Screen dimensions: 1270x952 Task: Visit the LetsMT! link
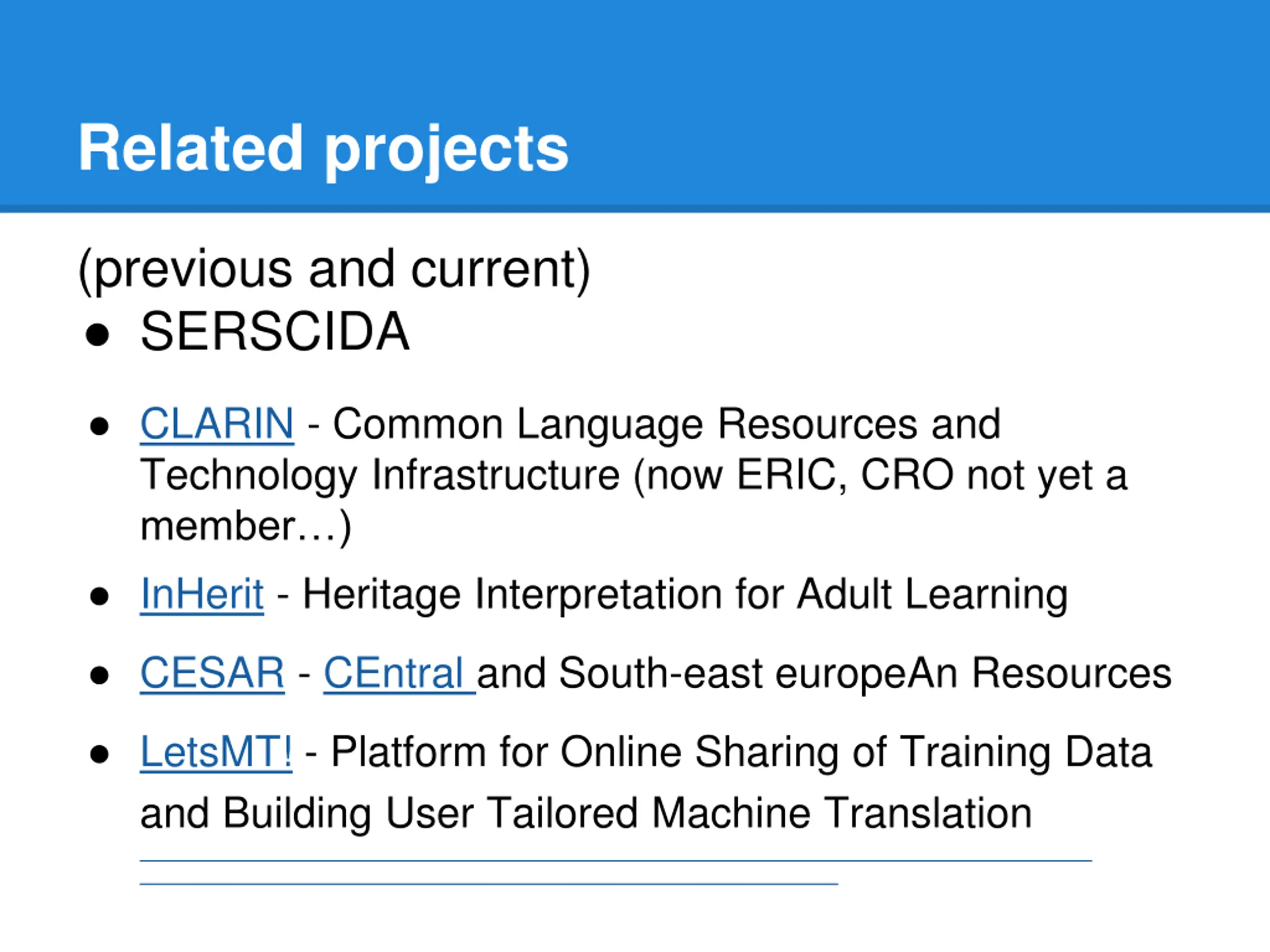point(216,752)
